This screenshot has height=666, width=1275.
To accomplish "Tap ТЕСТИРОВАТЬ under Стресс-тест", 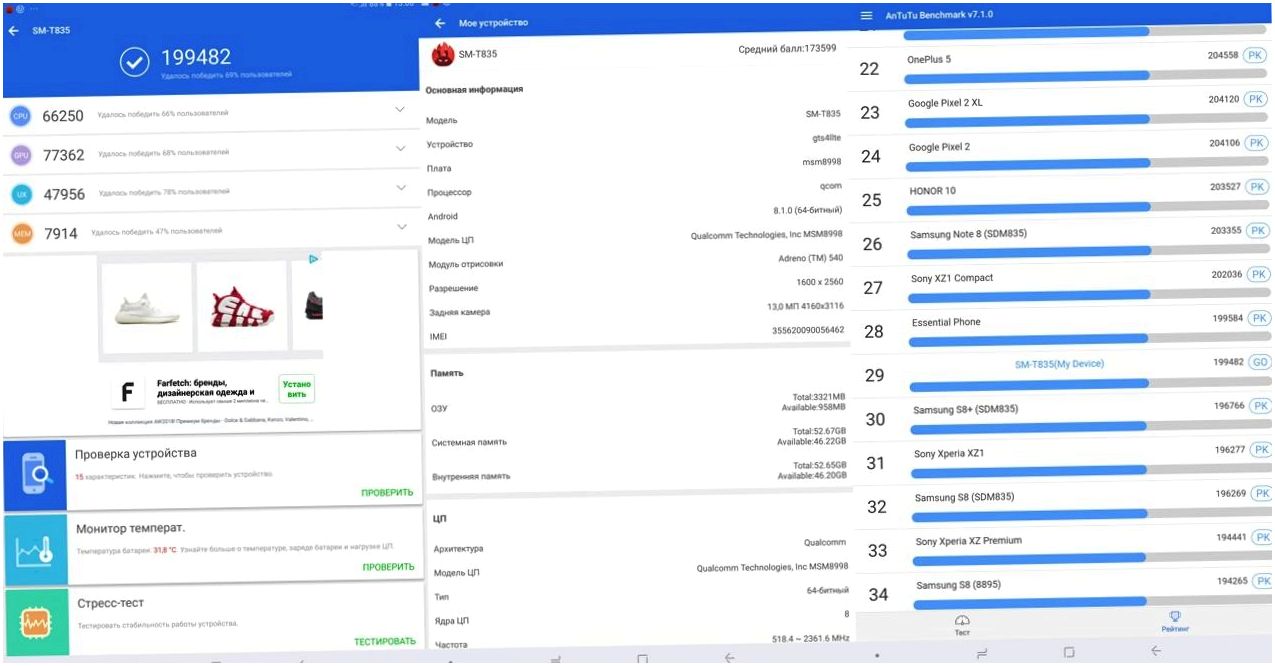I will click(x=385, y=641).
